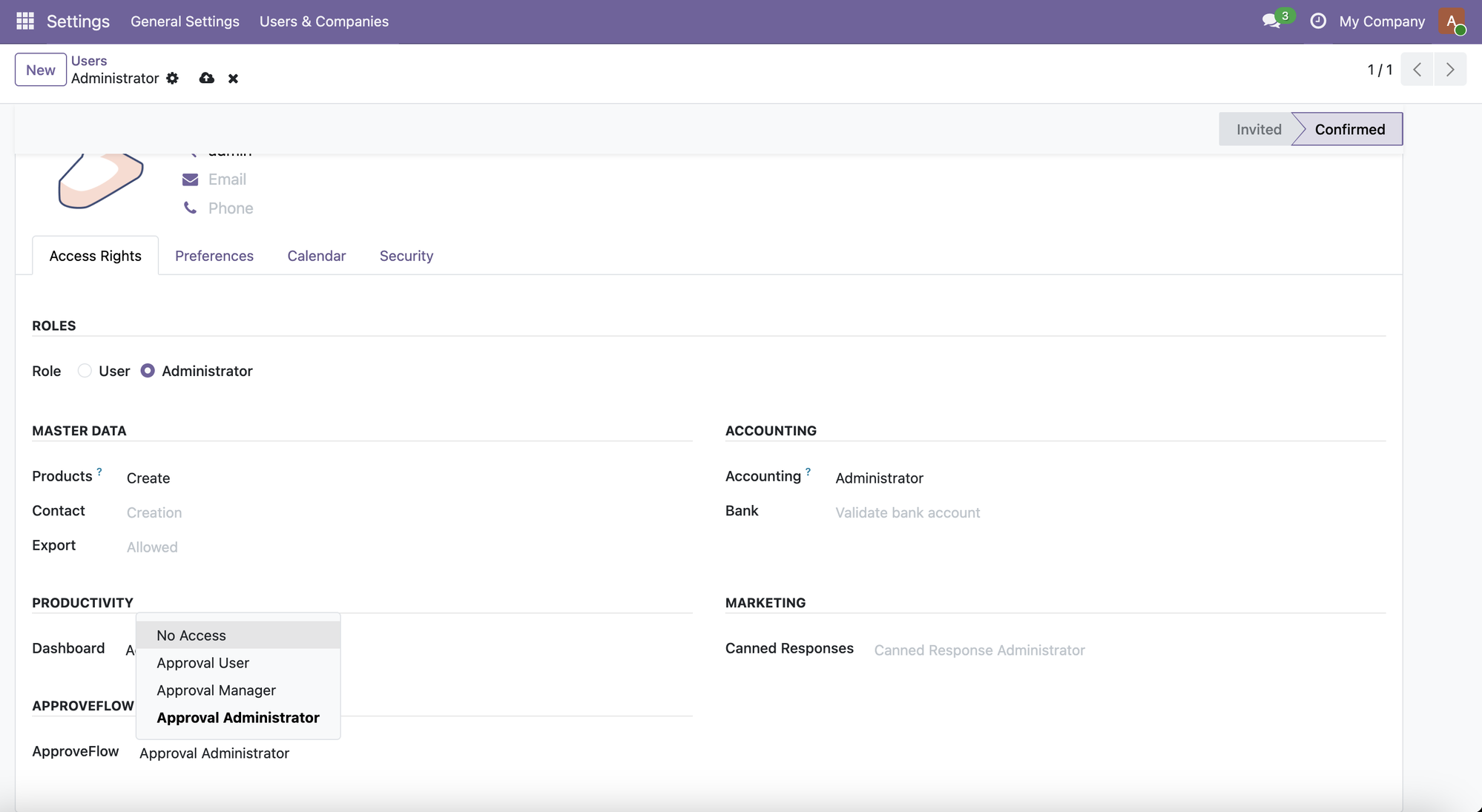This screenshot has height=812, width=1482.
Task: Pick Approval User from the open dropdown
Action: 202,662
